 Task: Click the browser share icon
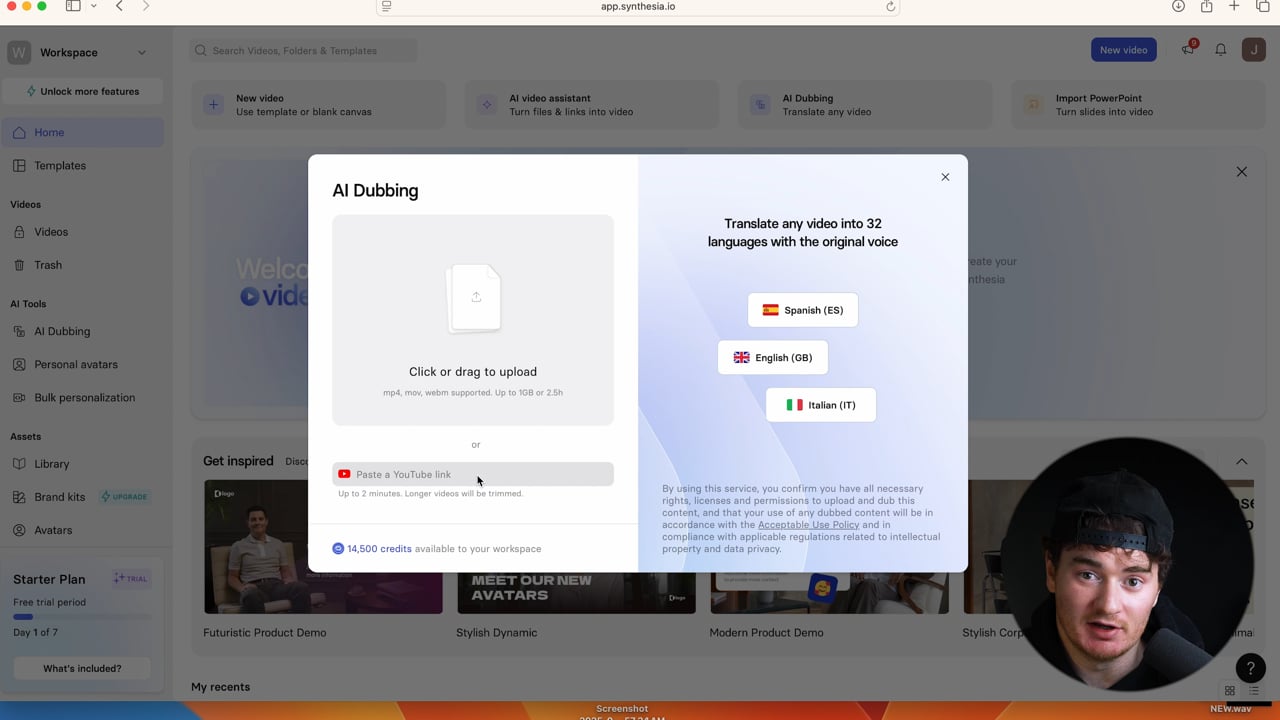coord(1206,6)
